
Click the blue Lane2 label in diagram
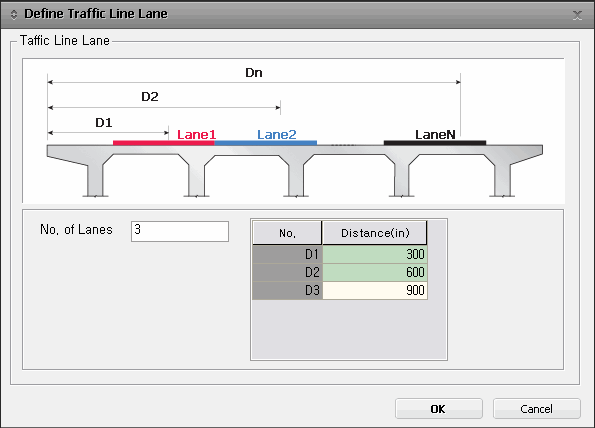[277, 135]
